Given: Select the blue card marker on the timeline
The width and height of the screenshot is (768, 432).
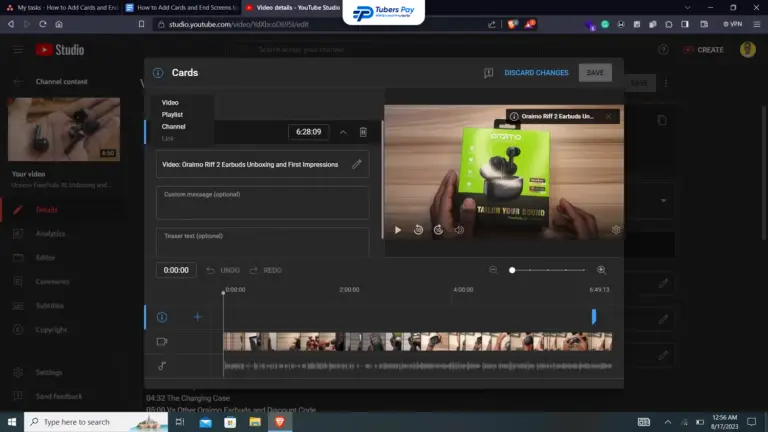Looking at the screenshot, I should (594, 316).
